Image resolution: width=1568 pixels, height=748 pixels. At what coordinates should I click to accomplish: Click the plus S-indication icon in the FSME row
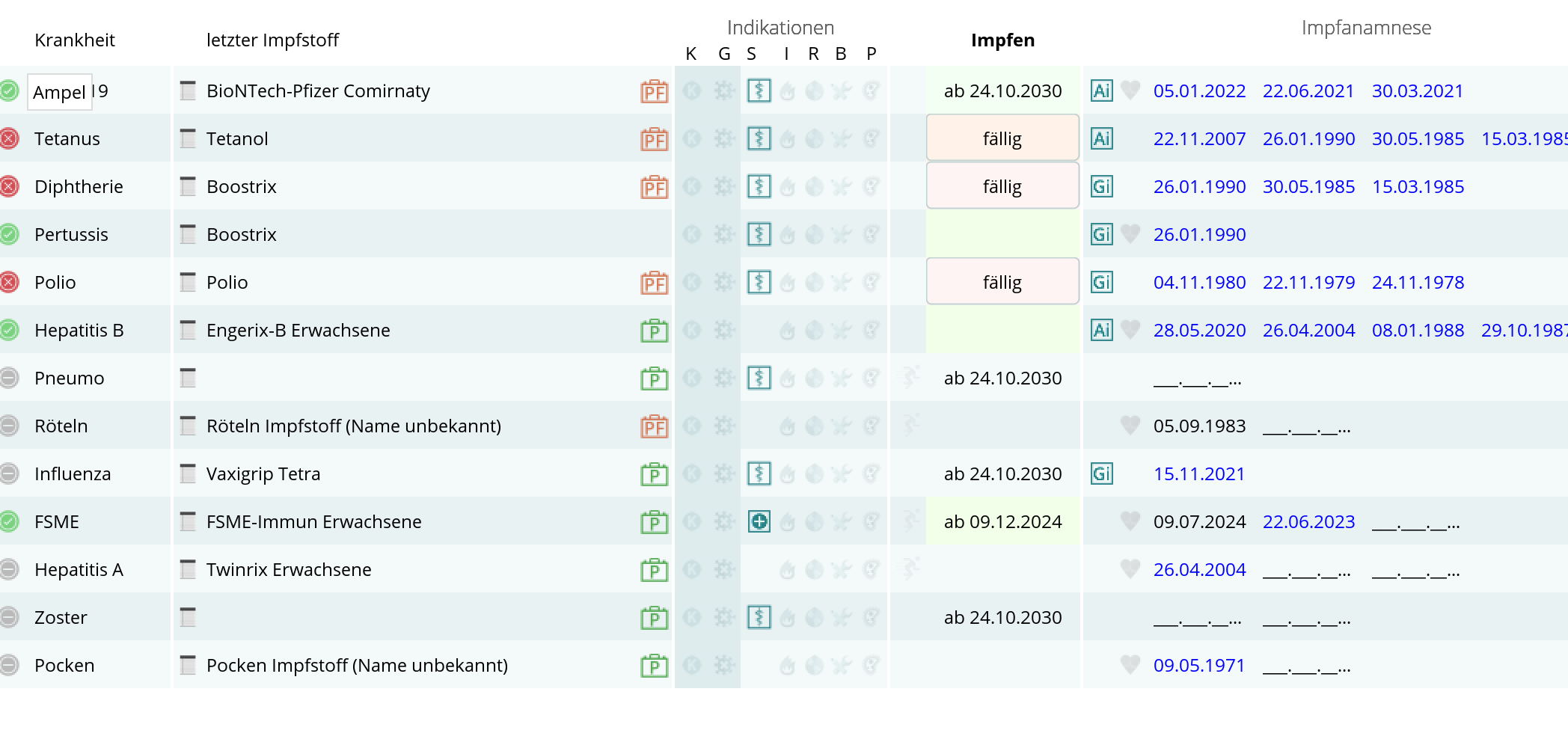click(759, 522)
